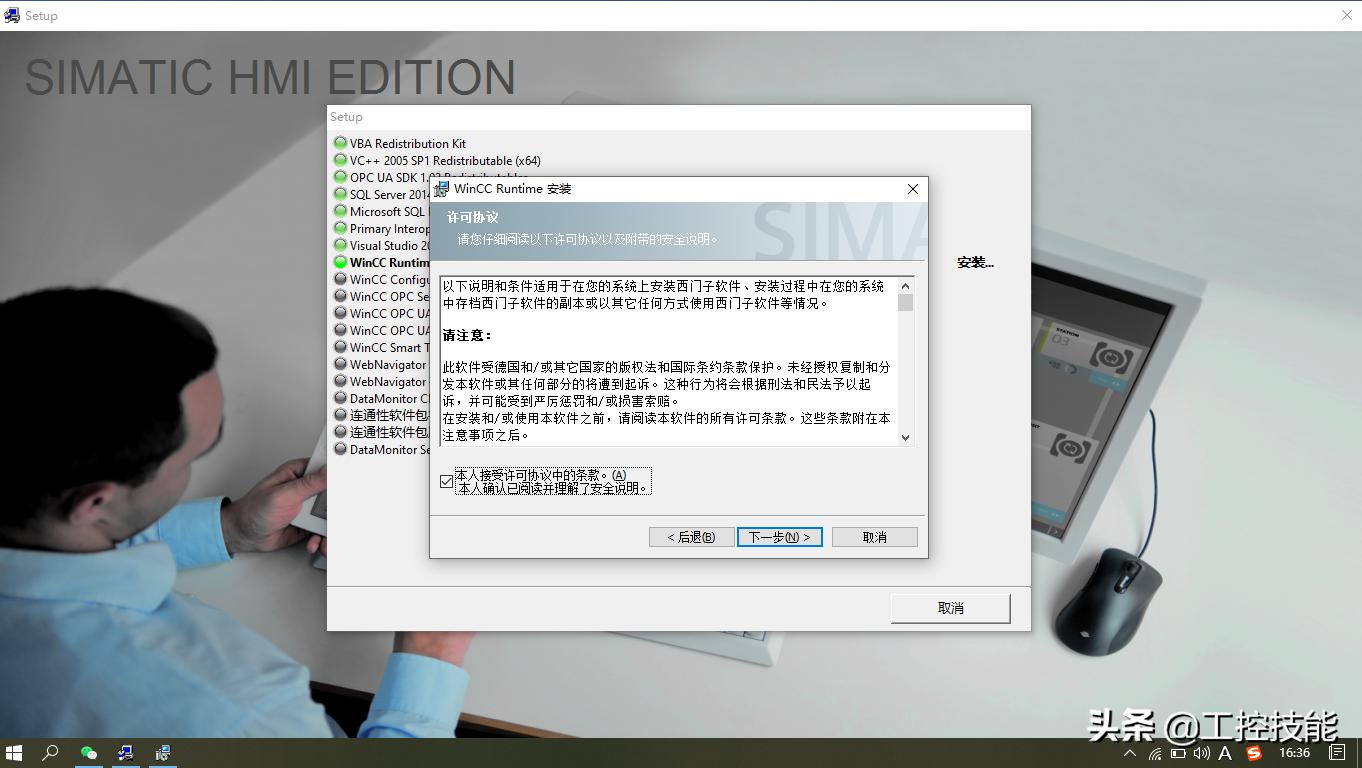Click the bright green WinCC Runtime status indicator
This screenshot has width=1362, height=768.
(340, 262)
